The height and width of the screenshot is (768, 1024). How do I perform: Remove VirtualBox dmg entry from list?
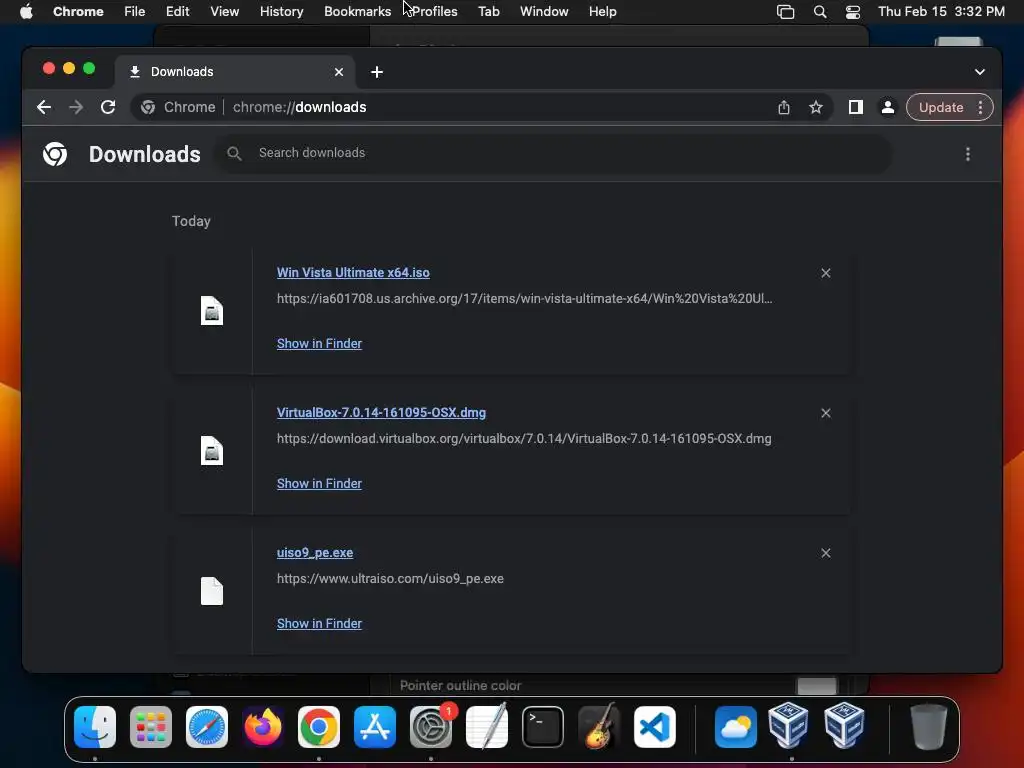[x=825, y=413]
